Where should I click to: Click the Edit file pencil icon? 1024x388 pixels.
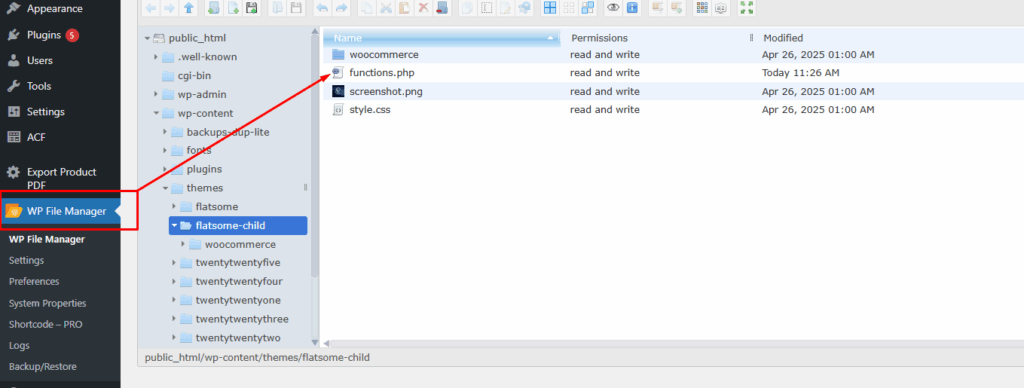[x=505, y=8]
